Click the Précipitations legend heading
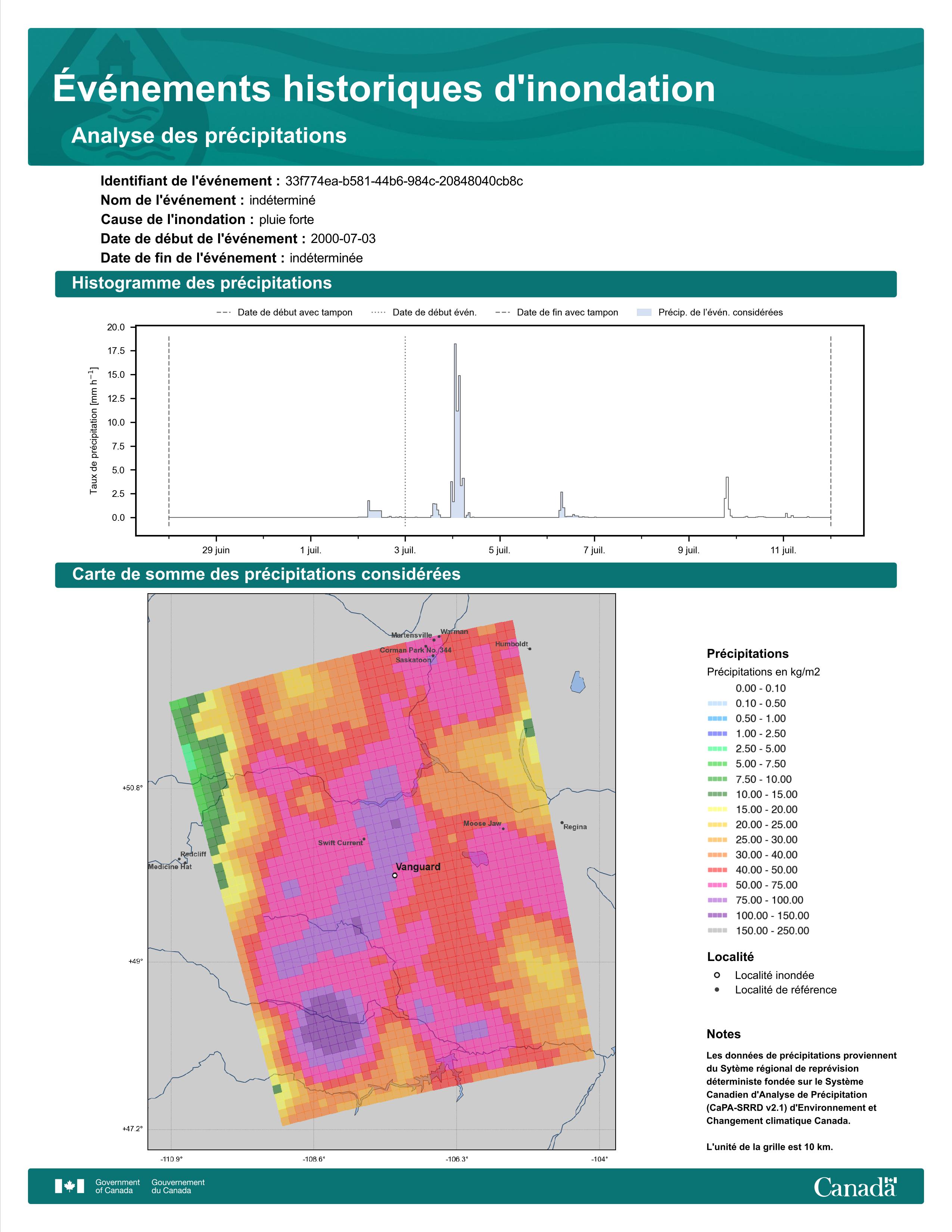952x1232 pixels. coord(748,654)
